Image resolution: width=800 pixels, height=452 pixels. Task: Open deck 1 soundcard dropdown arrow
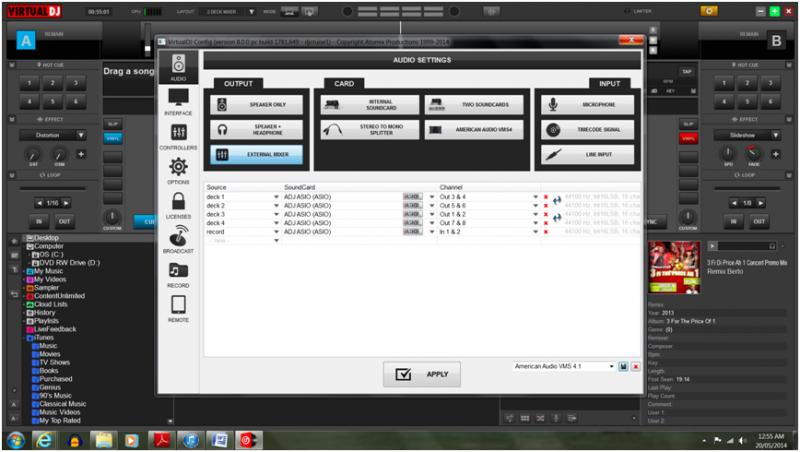tap(432, 197)
